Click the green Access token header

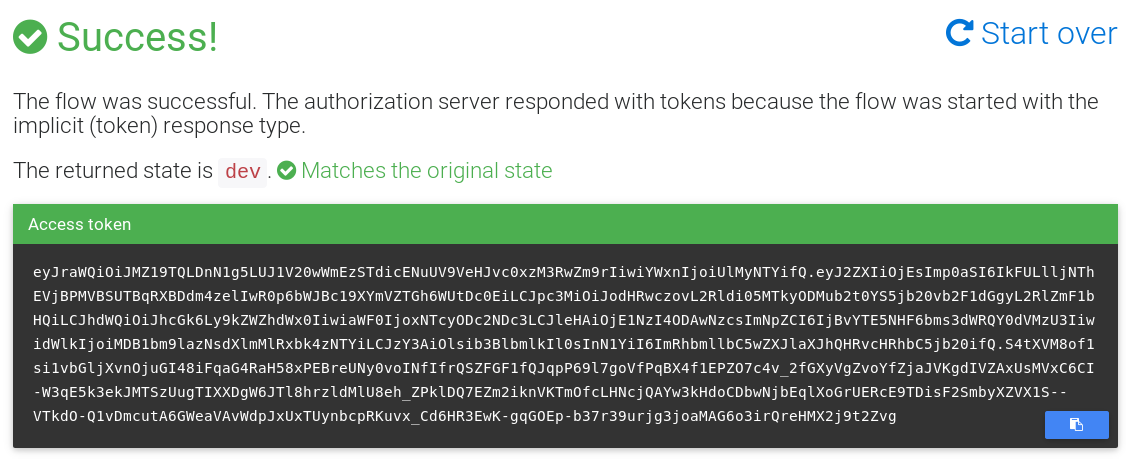pyautogui.click(x=565, y=224)
